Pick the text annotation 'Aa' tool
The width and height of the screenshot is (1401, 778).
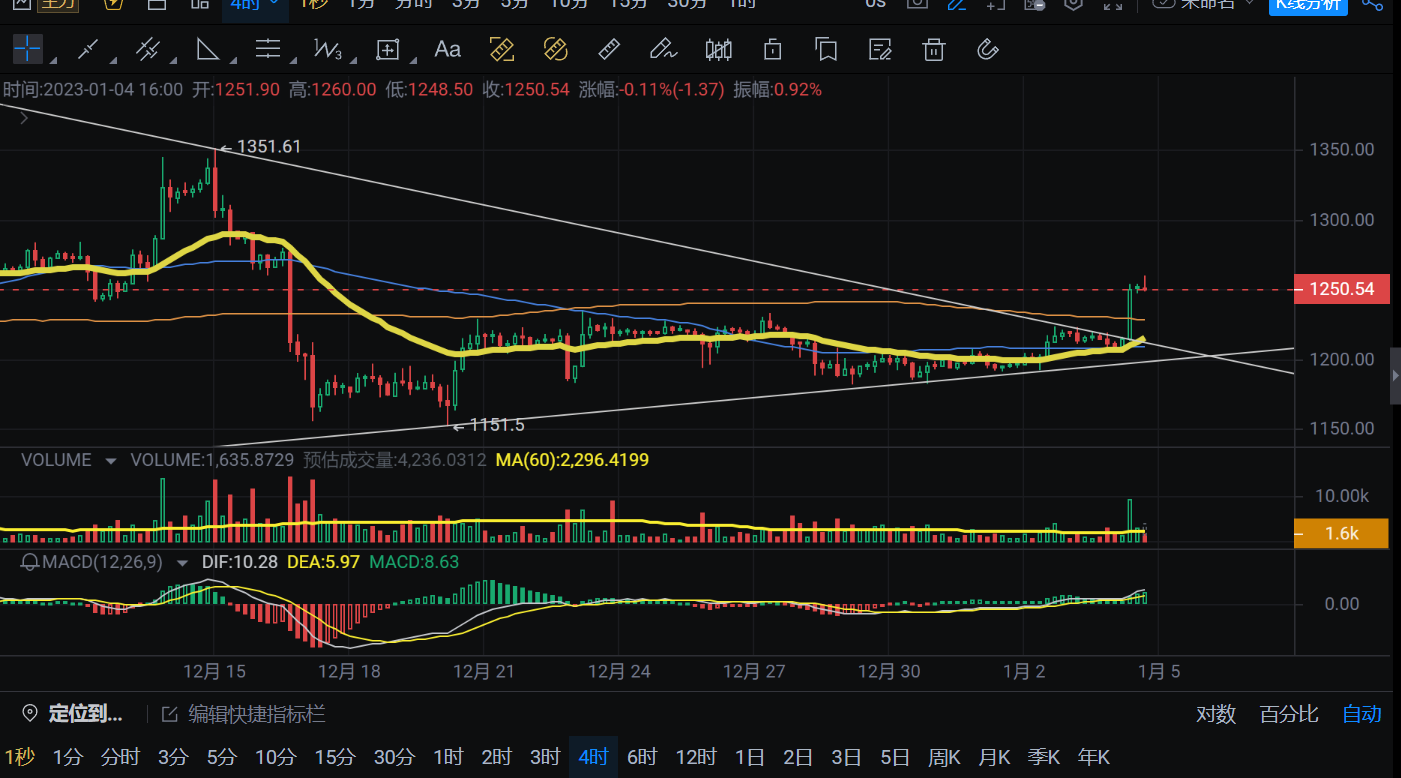(x=447, y=49)
